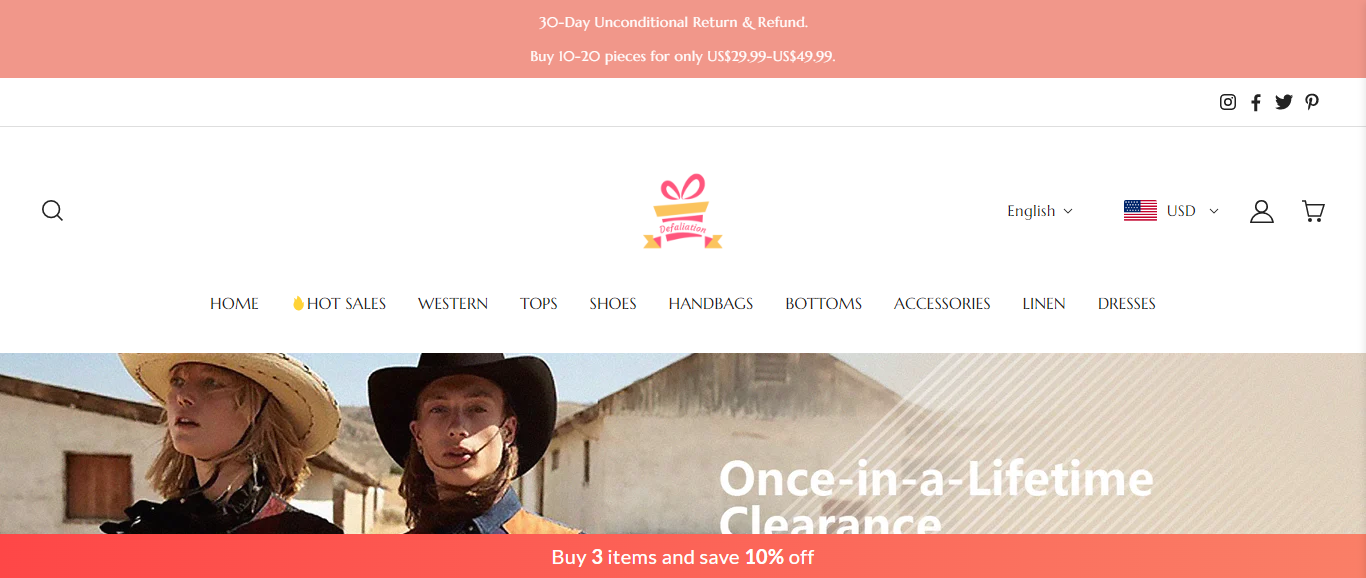Browse the HANDBAGS category
The width and height of the screenshot is (1366, 578).
click(711, 304)
